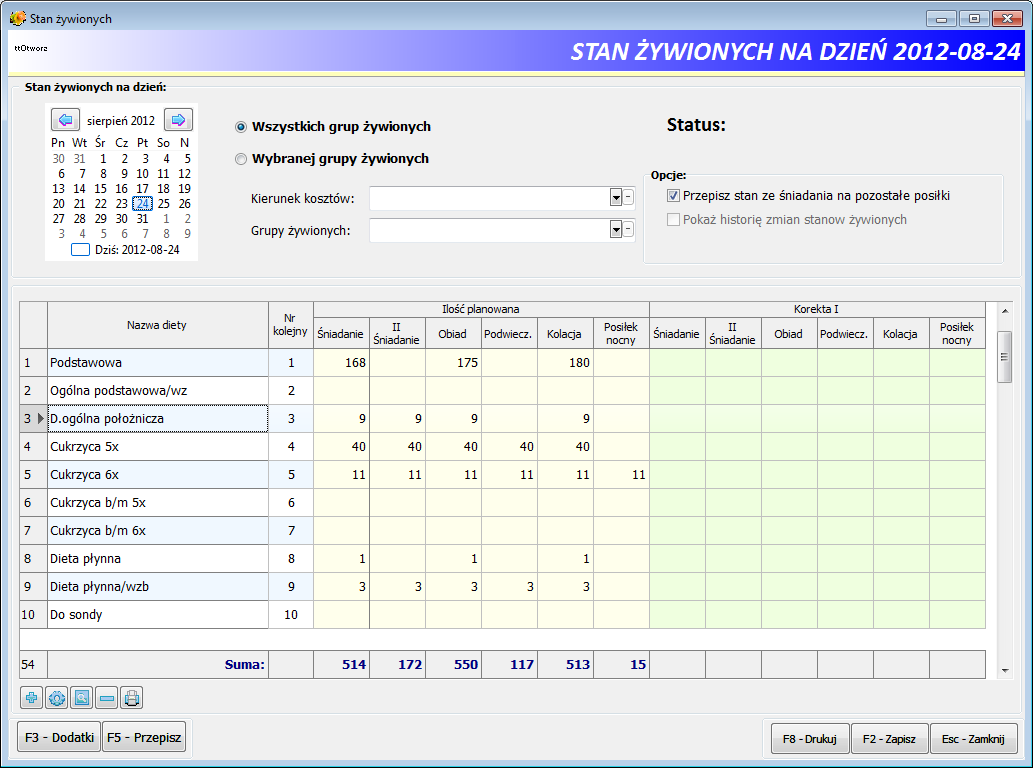The height and width of the screenshot is (768, 1033).
Task: Click F3 - Dodatki button
Action: 59,737
